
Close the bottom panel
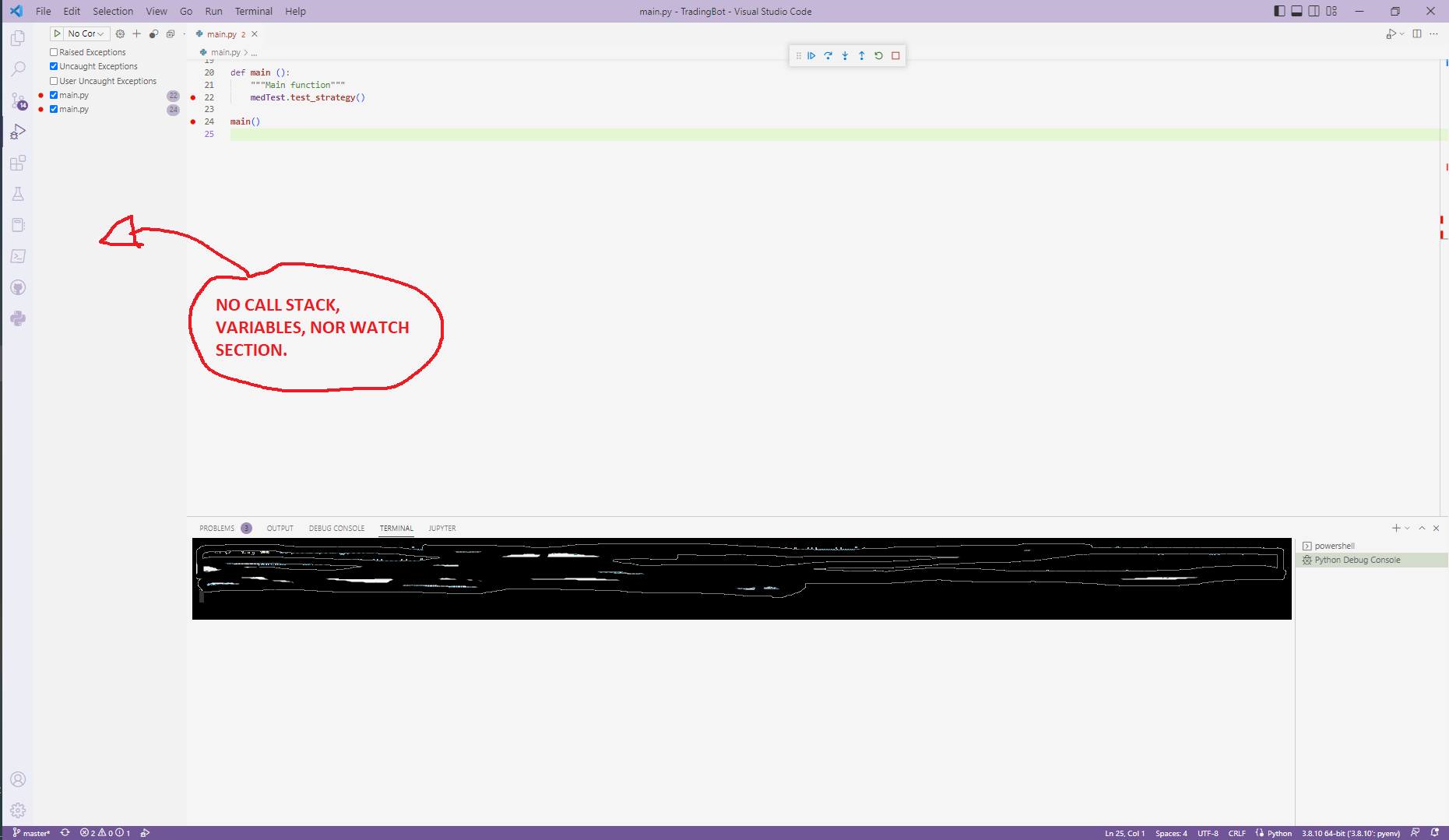[1437, 528]
